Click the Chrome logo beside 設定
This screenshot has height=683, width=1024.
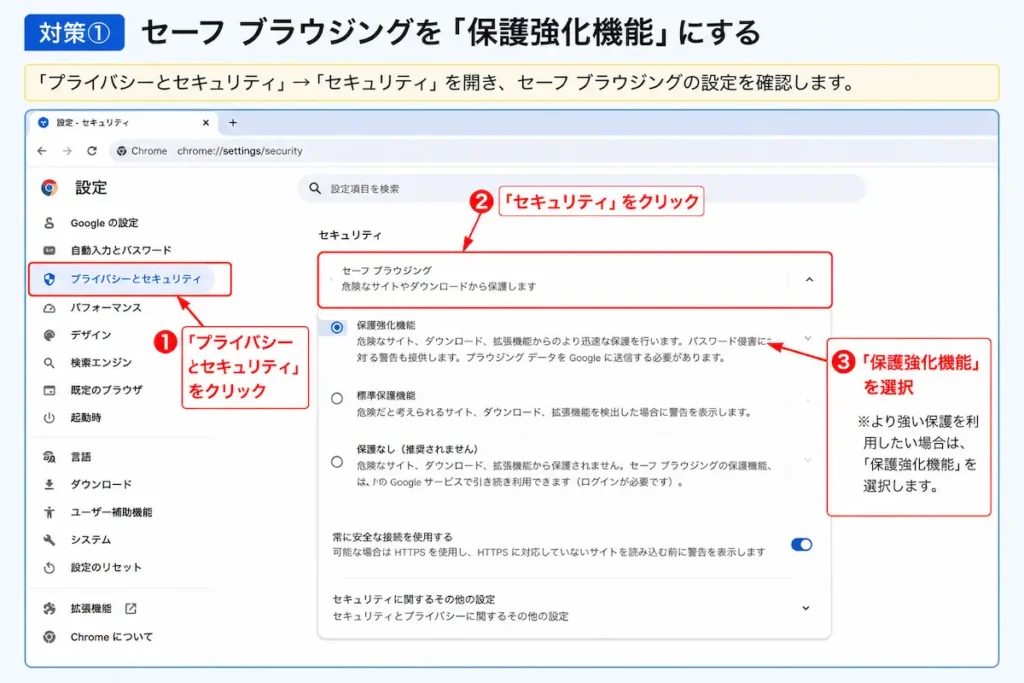pyautogui.click(x=50, y=188)
